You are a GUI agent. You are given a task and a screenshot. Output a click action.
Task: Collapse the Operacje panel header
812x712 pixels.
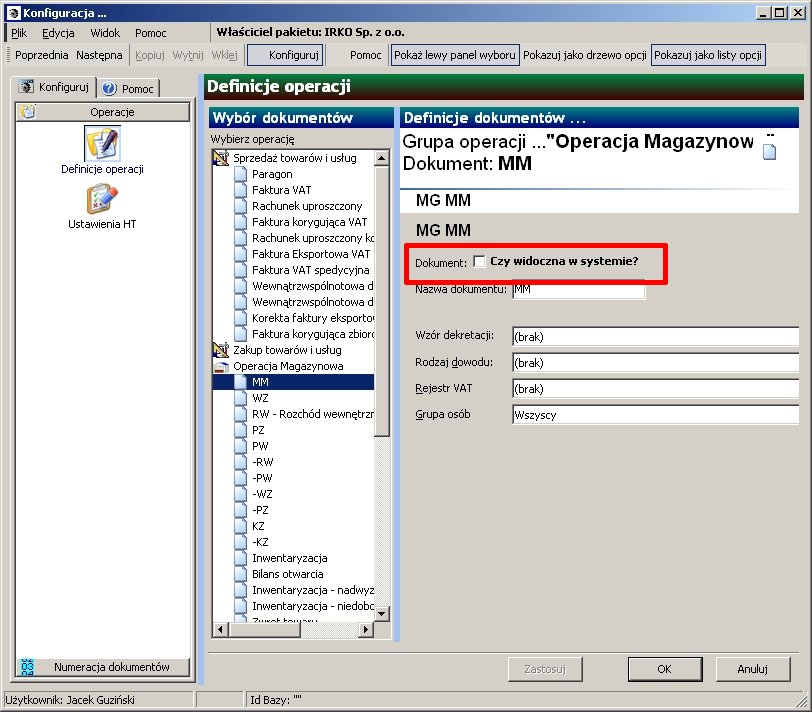[103, 112]
